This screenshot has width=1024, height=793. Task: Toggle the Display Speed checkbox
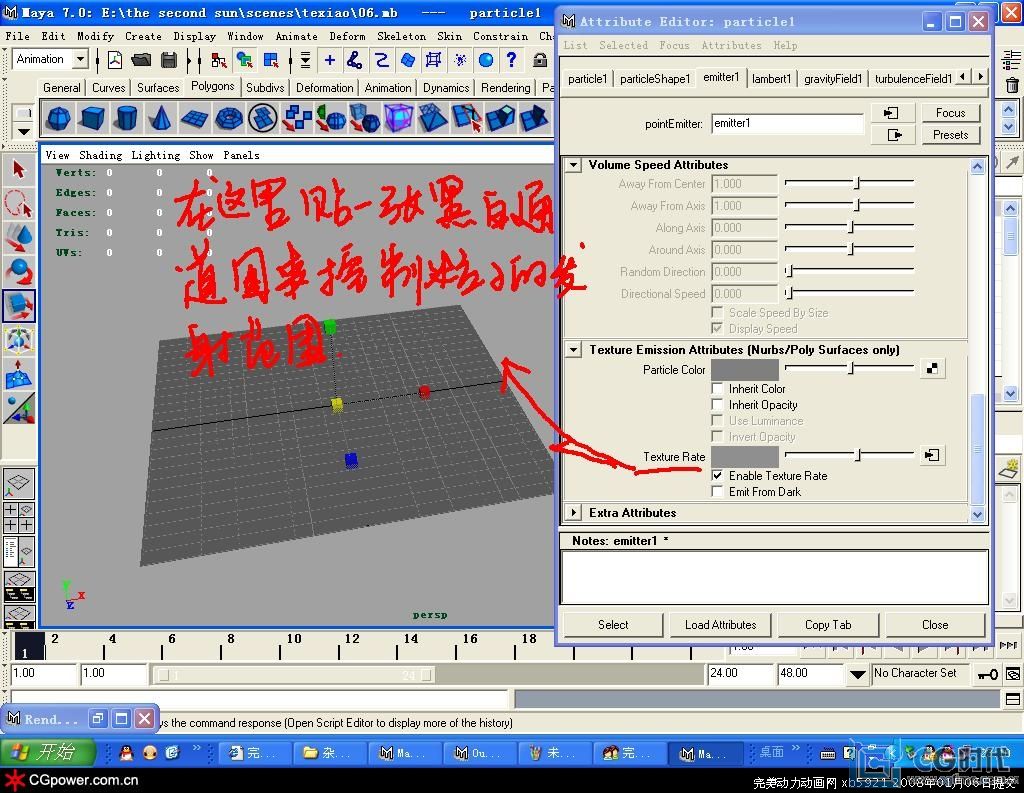(x=717, y=329)
